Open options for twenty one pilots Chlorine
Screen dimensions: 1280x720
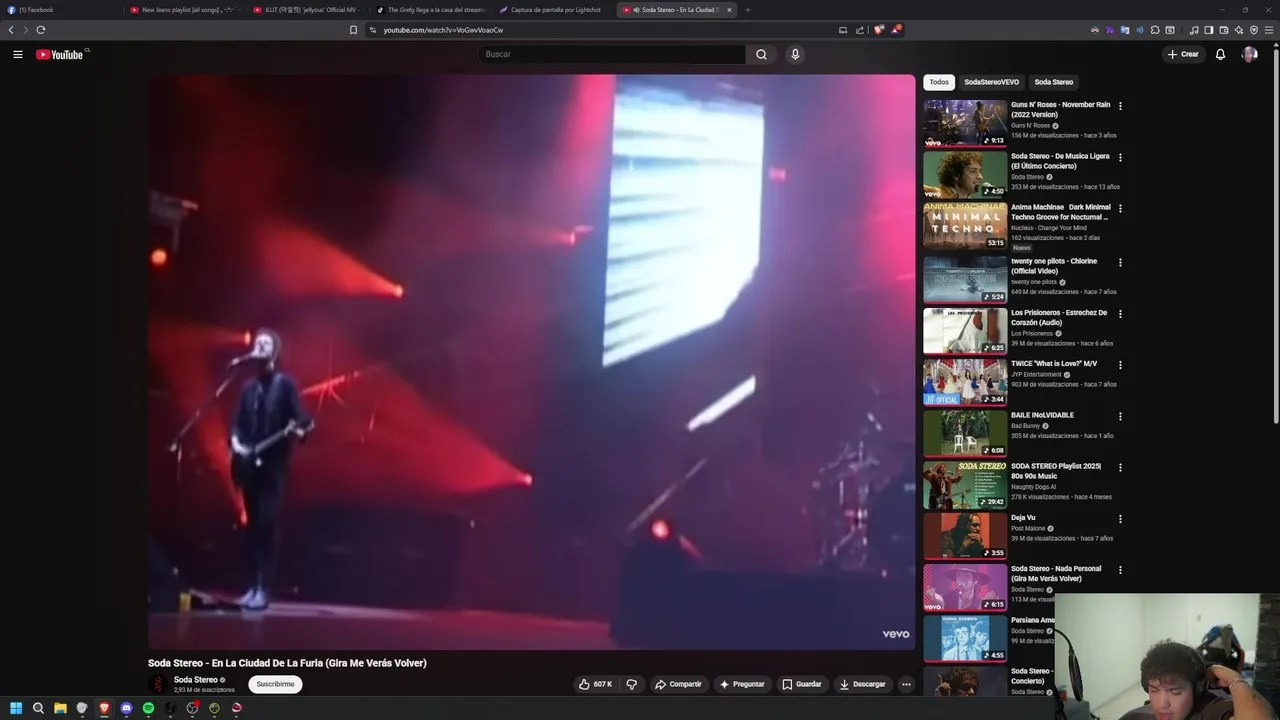coord(1120,262)
